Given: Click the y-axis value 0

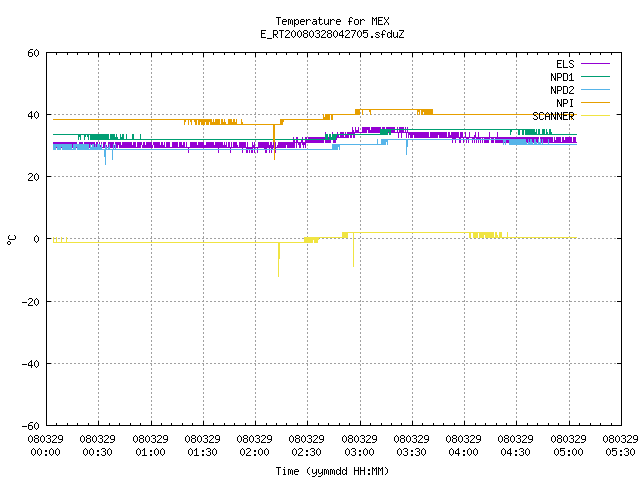Looking at the screenshot, I should [x=37, y=239].
